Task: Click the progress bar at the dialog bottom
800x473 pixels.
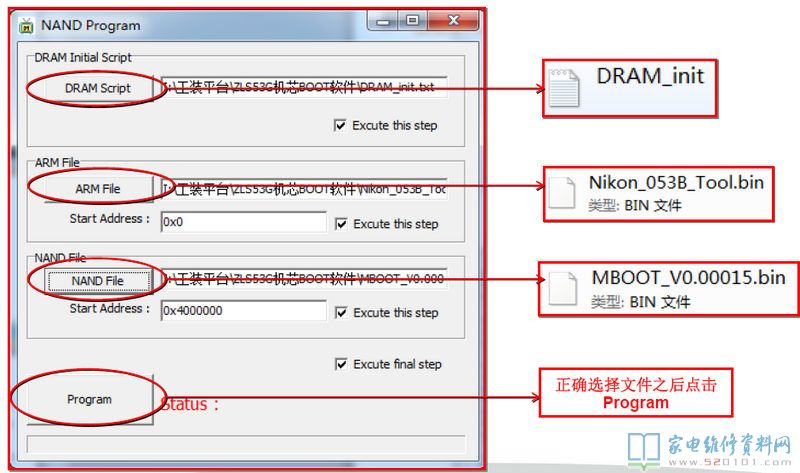Action: click(x=245, y=443)
